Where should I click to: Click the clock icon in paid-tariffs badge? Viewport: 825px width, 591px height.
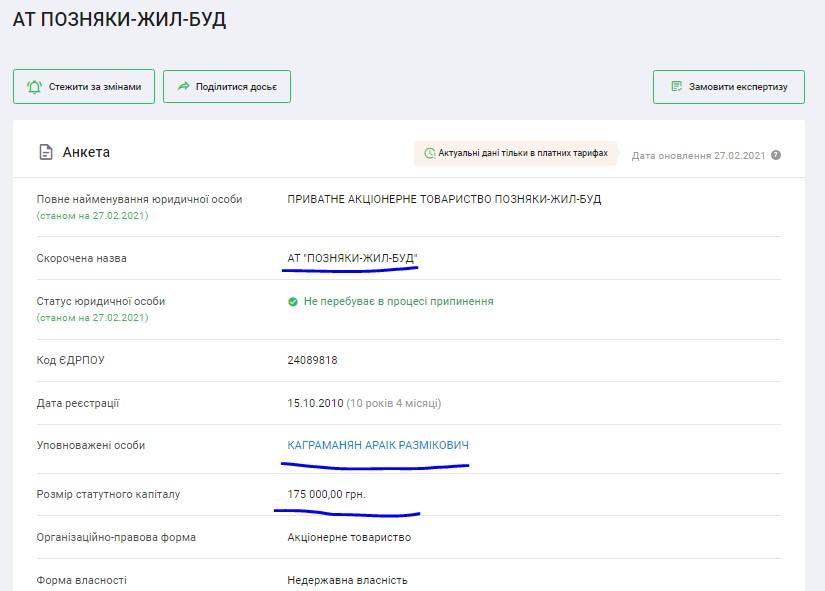click(x=430, y=153)
